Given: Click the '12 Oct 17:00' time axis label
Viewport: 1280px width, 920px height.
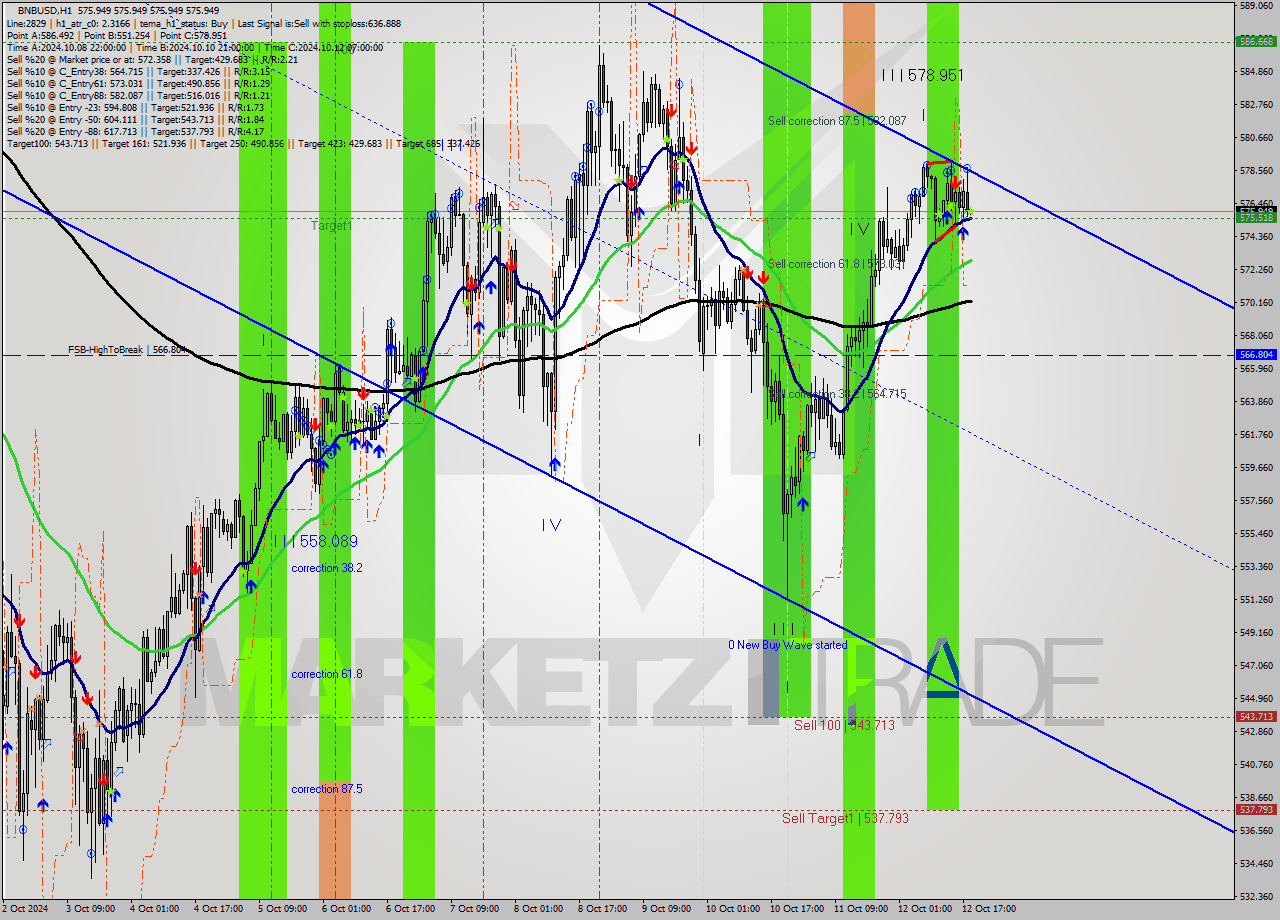Looking at the screenshot, I should pos(989,909).
